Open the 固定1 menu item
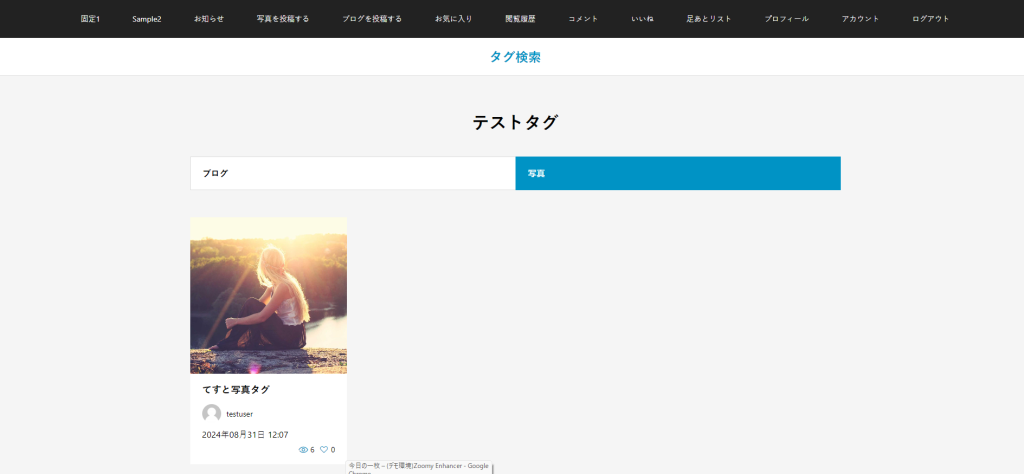This screenshot has height=474, width=1024. [x=90, y=19]
